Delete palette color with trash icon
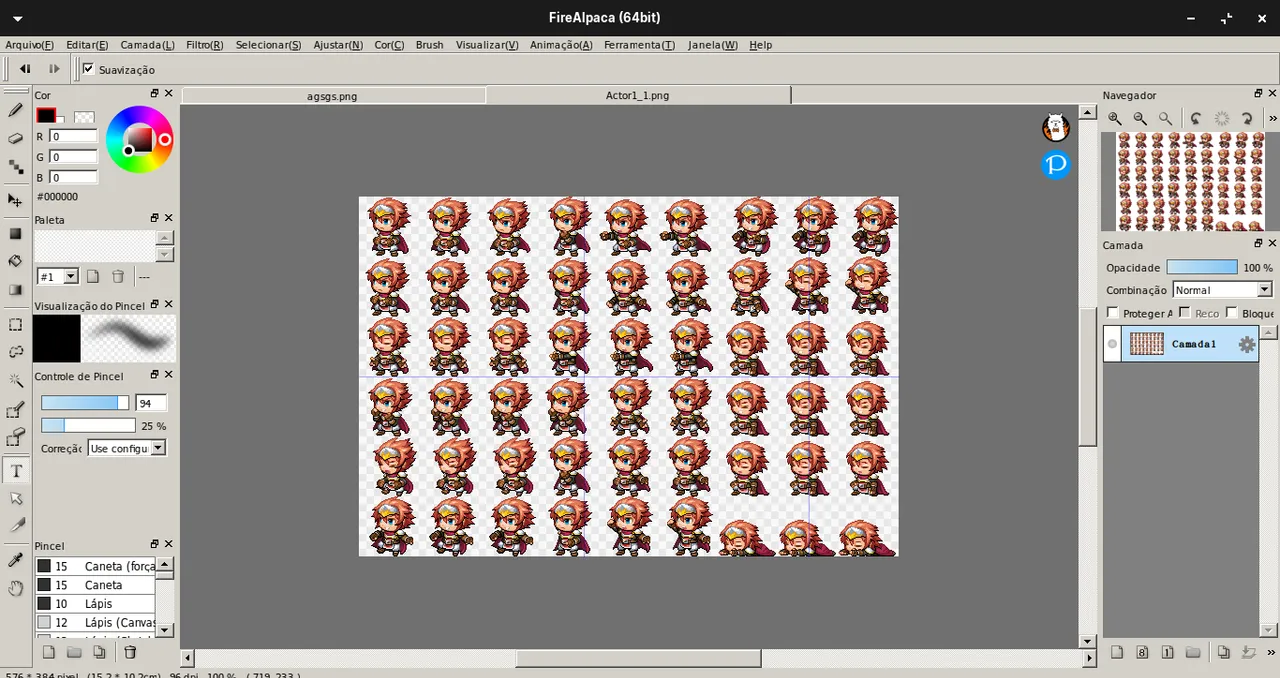 [118, 277]
